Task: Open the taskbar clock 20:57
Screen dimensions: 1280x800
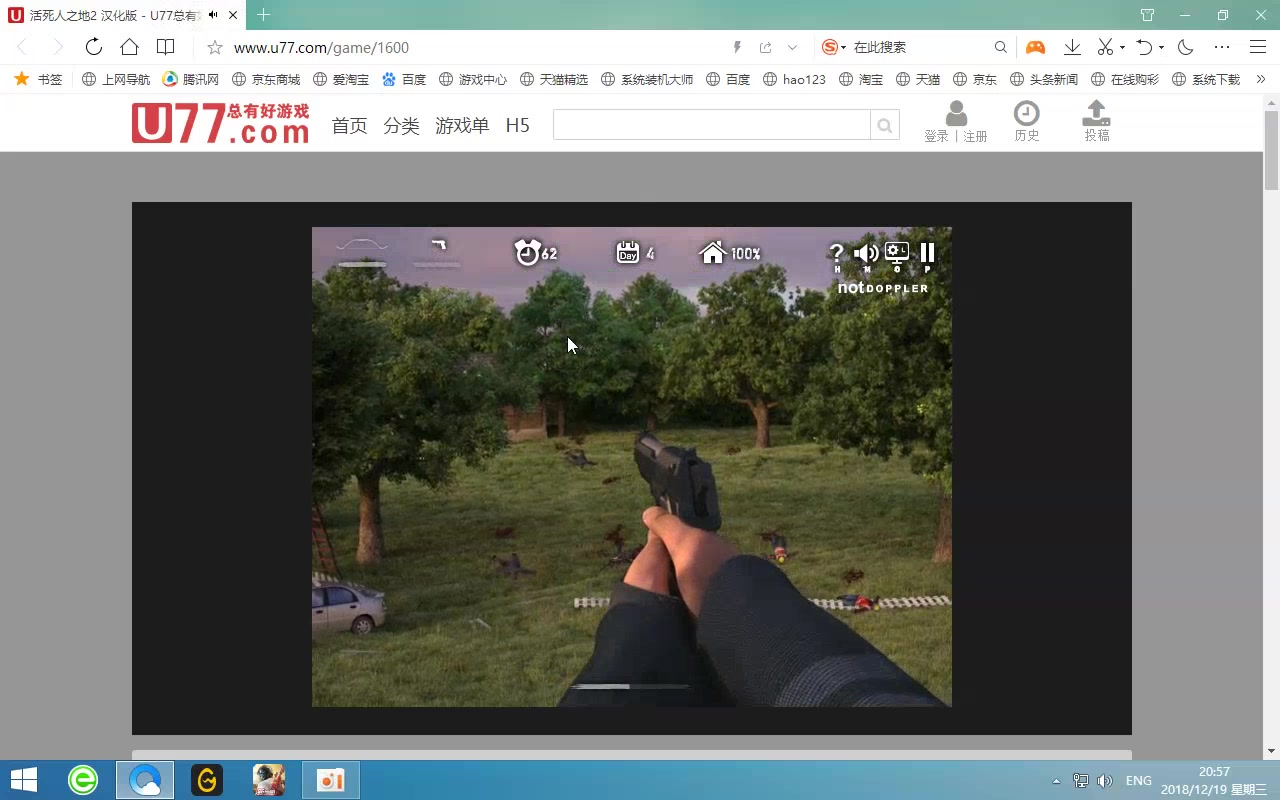Action: tap(1214, 772)
